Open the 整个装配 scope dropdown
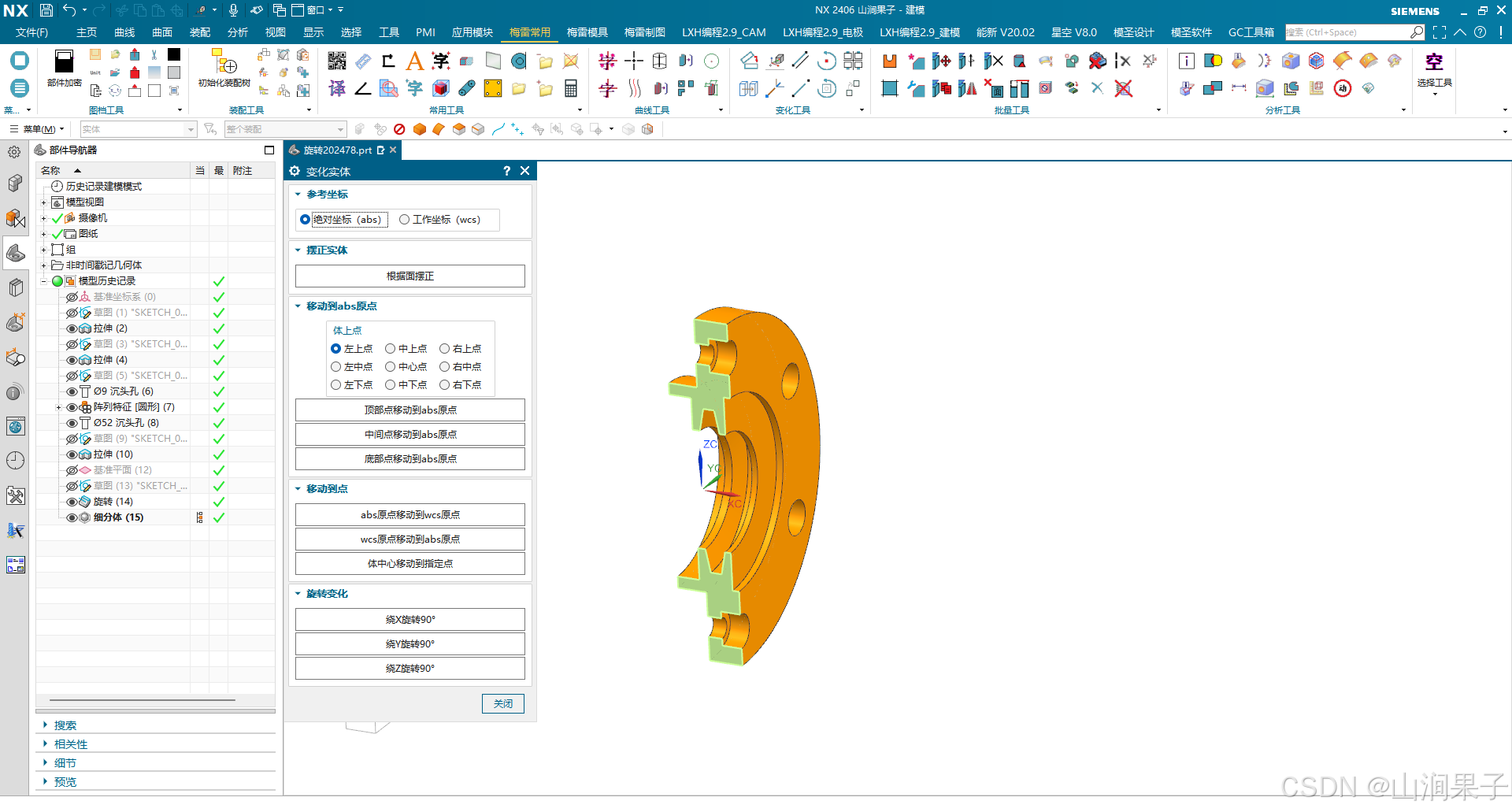This screenshot has height=812, width=1512. [x=285, y=129]
